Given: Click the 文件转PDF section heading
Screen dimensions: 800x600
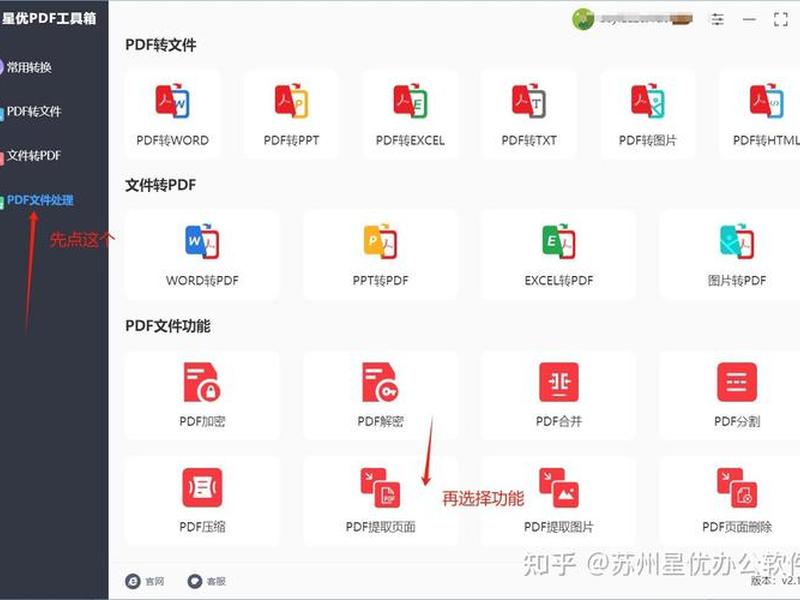Looking at the screenshot, I should [161, 185].
